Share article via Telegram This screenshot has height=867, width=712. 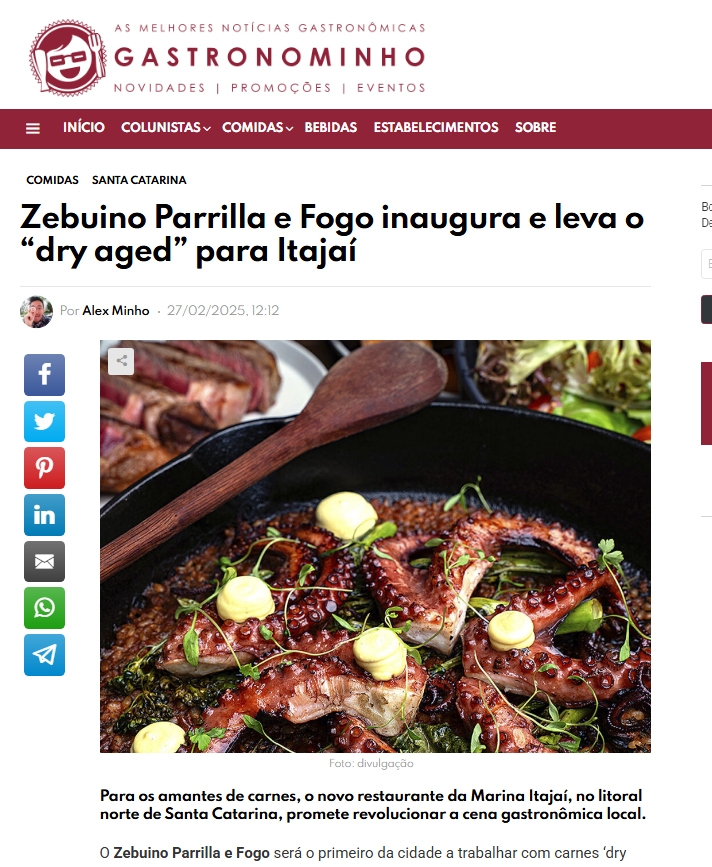click(44, 655)
